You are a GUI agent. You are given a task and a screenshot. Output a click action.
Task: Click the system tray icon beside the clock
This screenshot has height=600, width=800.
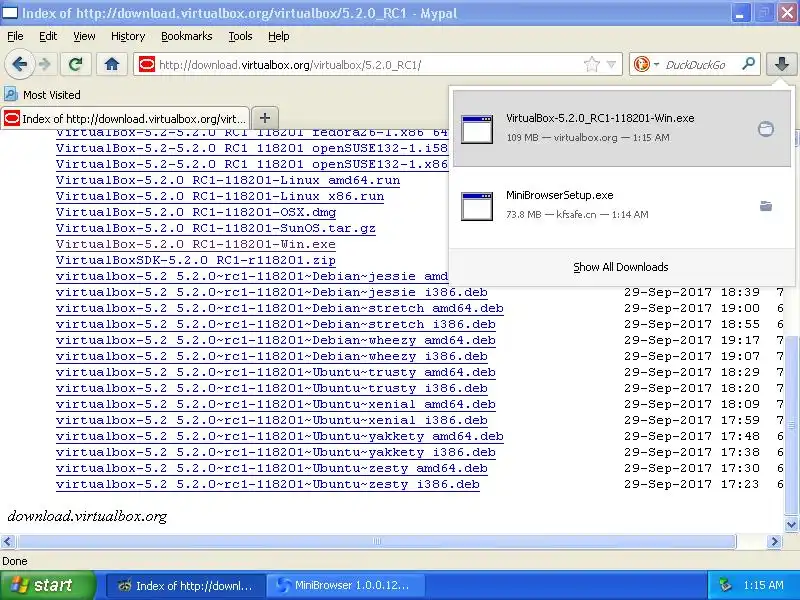[724, 585]
